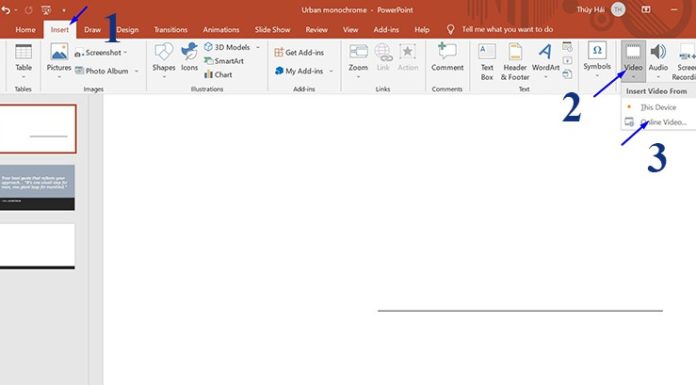Click the Redo/Repeat icon in title bar
This screenshot has width=696, height=385.
pyautogui.click(x=28, y=10)
